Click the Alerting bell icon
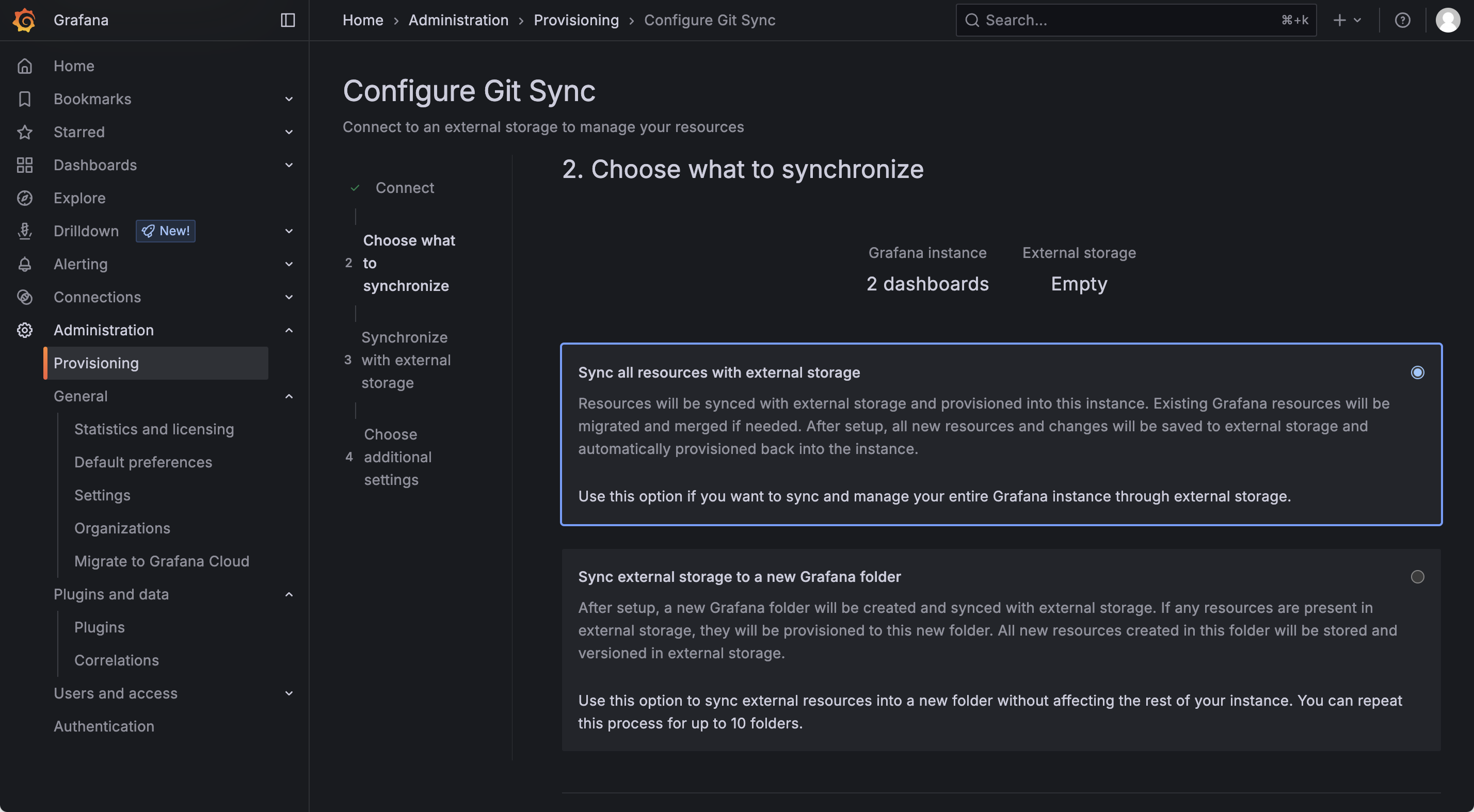1474x812 pixels. coord(25,264)
